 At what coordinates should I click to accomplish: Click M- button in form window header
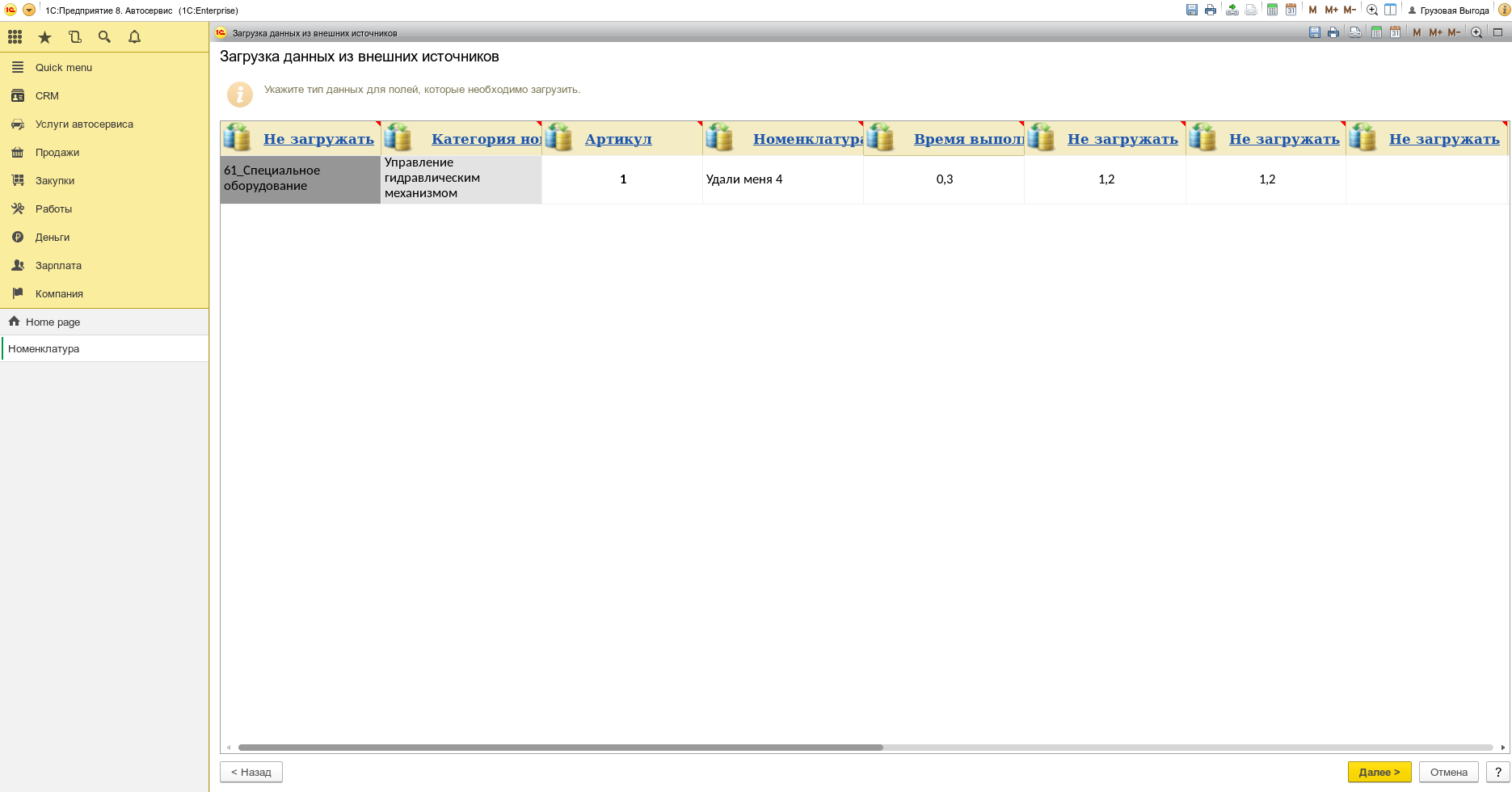1454,32
